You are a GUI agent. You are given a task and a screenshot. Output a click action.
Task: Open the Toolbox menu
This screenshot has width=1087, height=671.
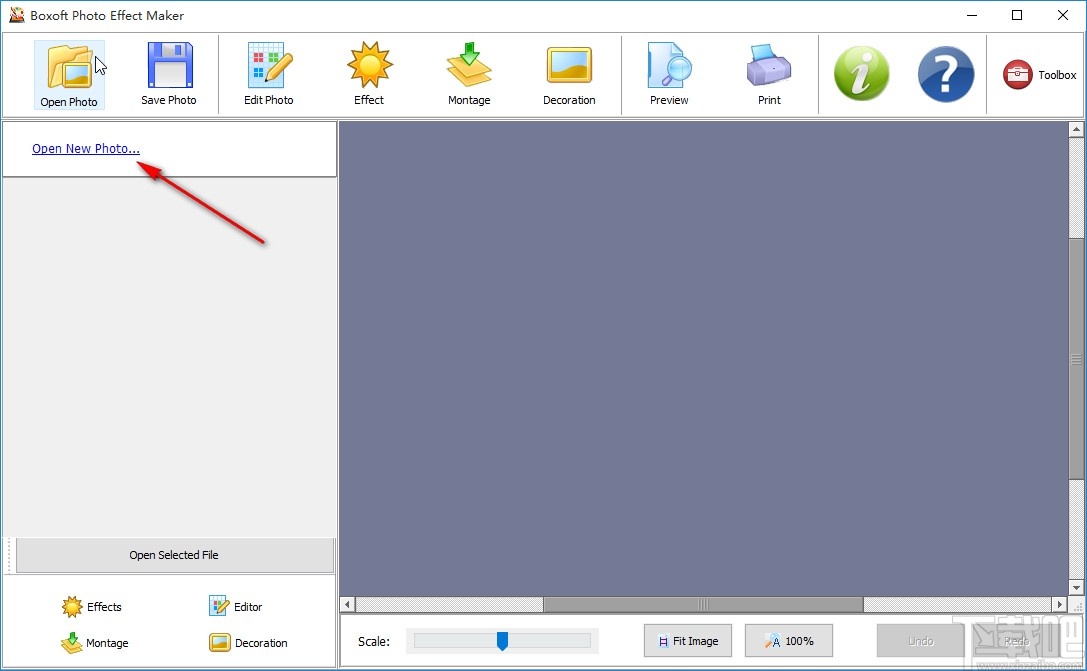pyautogui.click(x=1039, y=75)
